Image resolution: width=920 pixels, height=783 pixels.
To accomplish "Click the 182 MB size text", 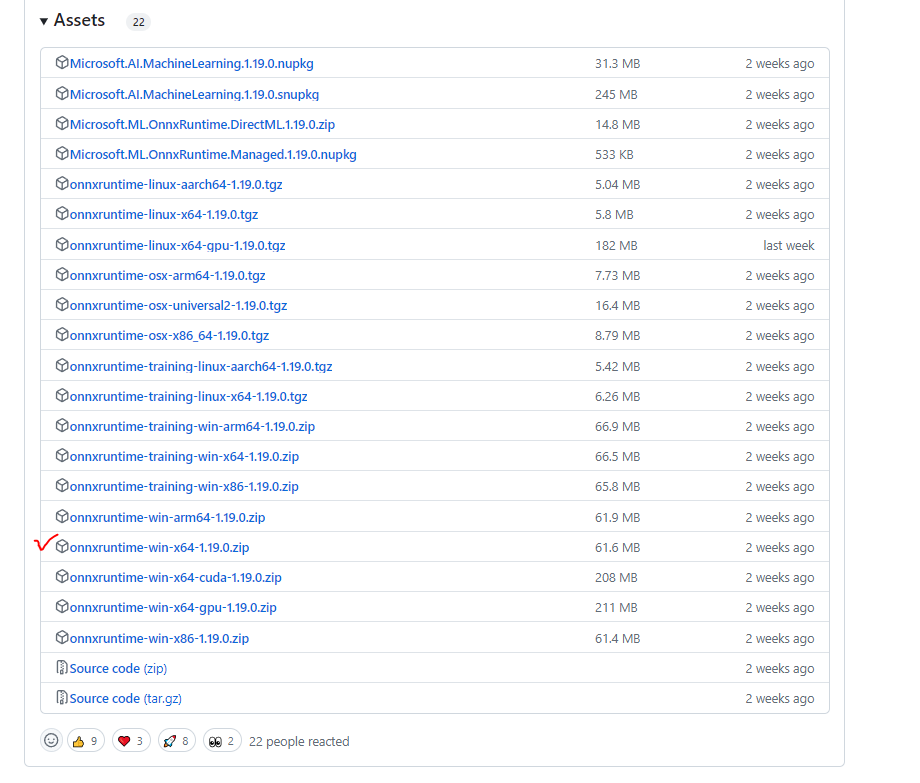I will click(616, 245).
